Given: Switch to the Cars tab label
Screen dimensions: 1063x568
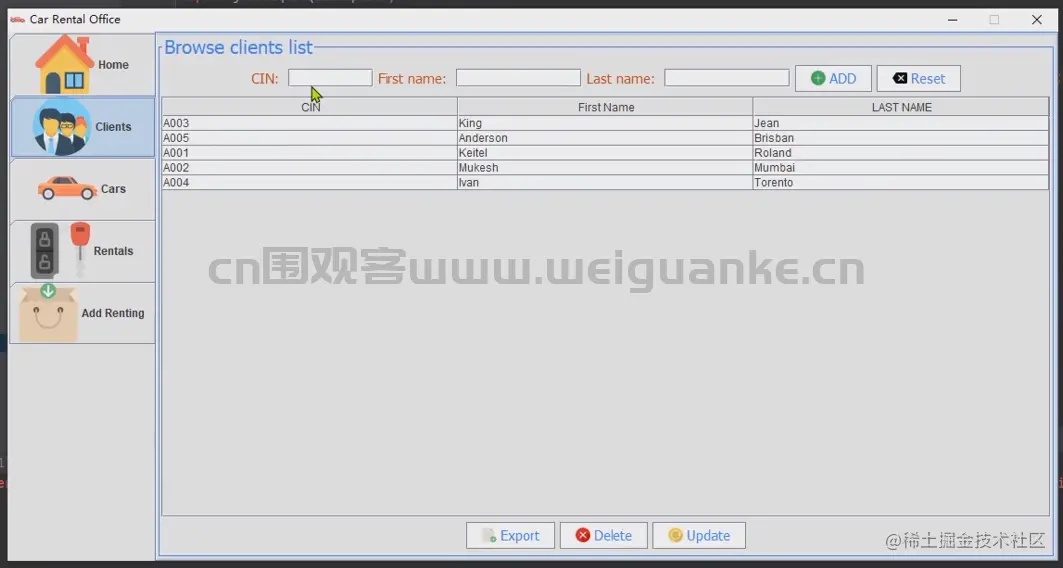Looking at the screenshot, I should [x=113, y=188].
